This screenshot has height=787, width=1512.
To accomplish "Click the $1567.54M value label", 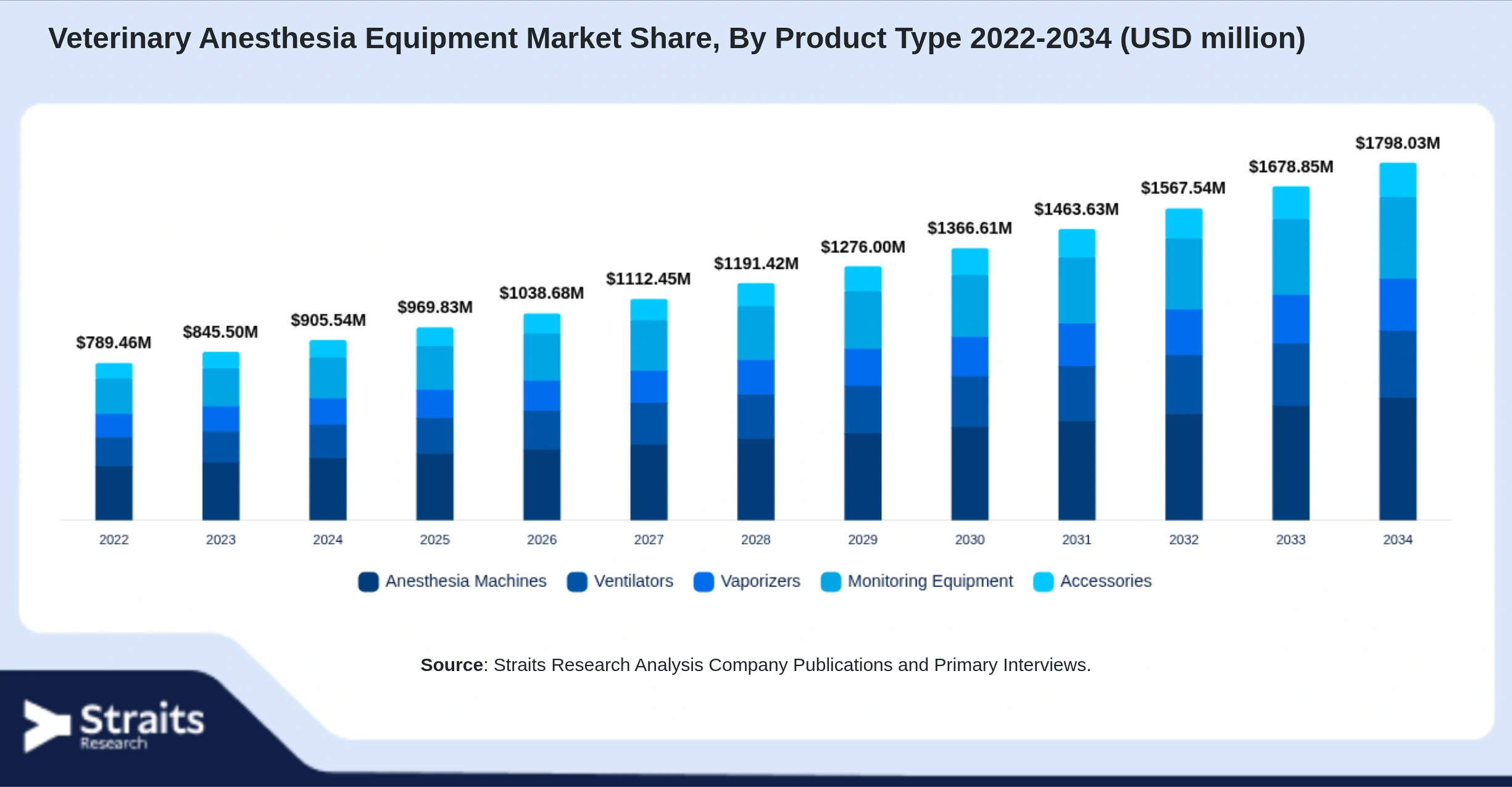I will (1183, 187).
